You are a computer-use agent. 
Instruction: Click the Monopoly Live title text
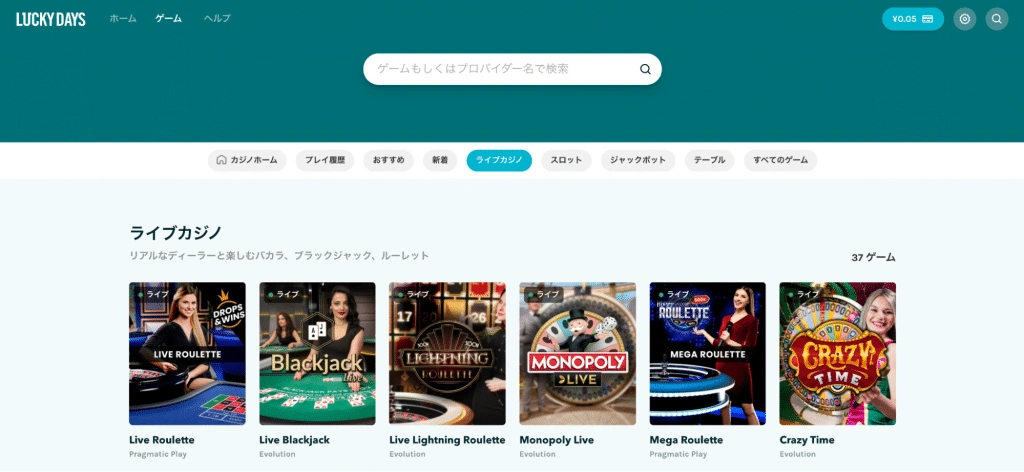[556, 440]
